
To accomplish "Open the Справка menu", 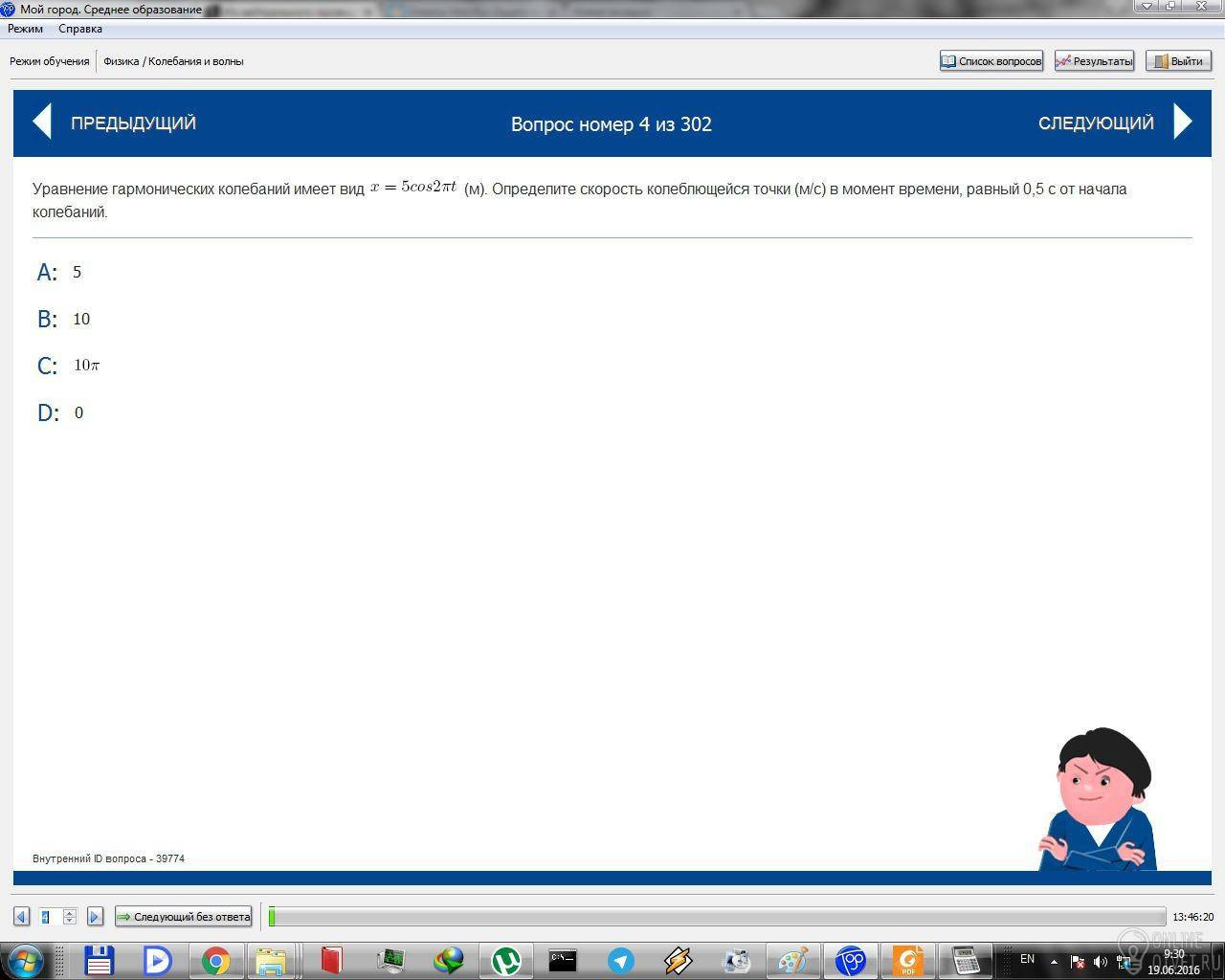I will click(80, 29).
